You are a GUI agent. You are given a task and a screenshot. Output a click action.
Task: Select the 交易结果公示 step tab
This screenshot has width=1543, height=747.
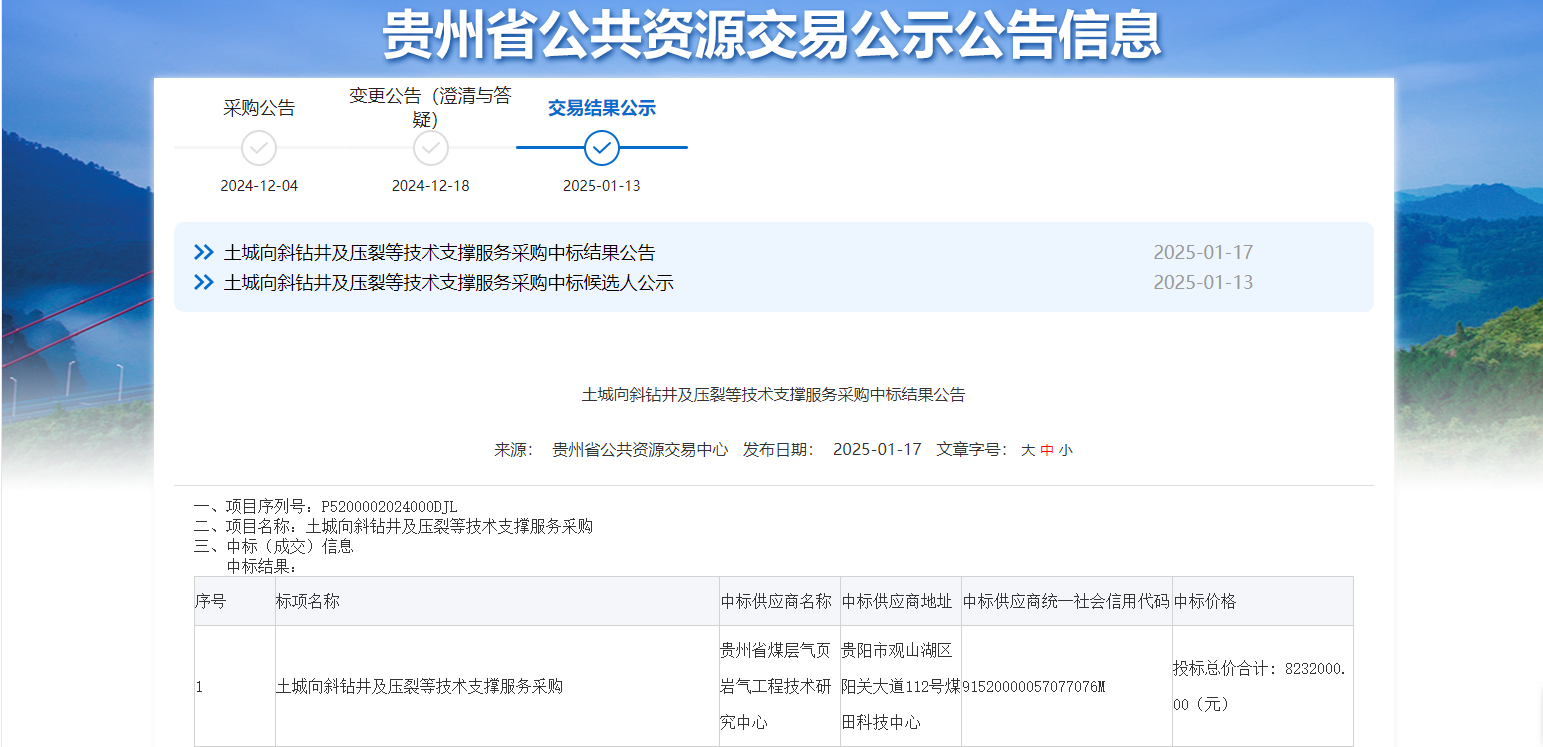602,108
